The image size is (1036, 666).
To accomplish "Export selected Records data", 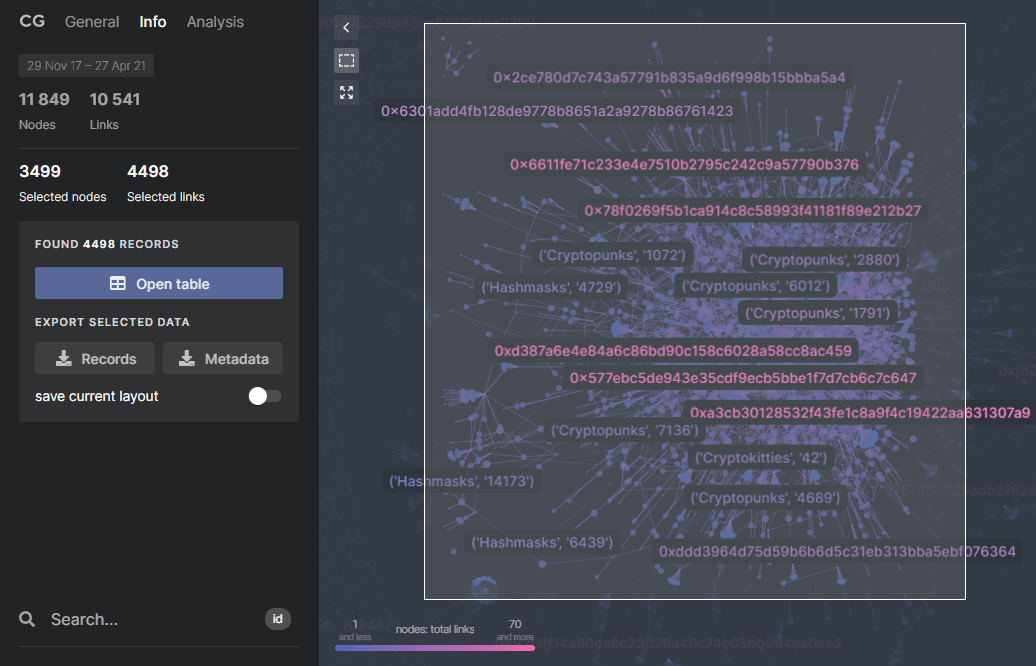I will (95, 359).
